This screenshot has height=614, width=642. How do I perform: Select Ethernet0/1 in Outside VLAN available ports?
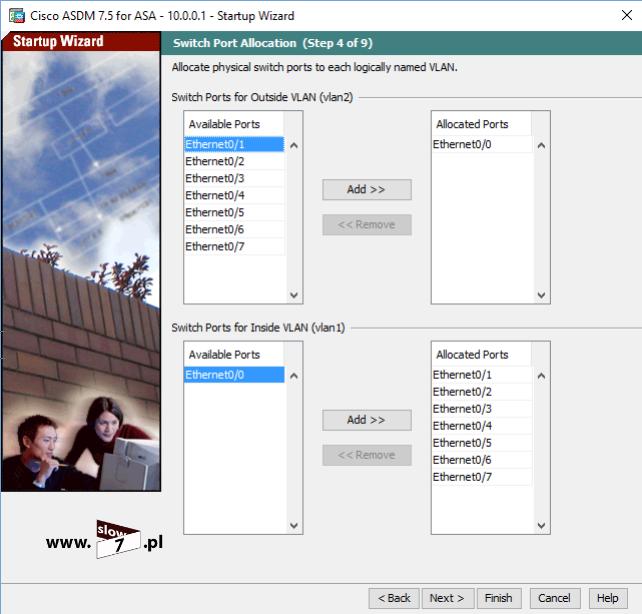tap(234, 144)
